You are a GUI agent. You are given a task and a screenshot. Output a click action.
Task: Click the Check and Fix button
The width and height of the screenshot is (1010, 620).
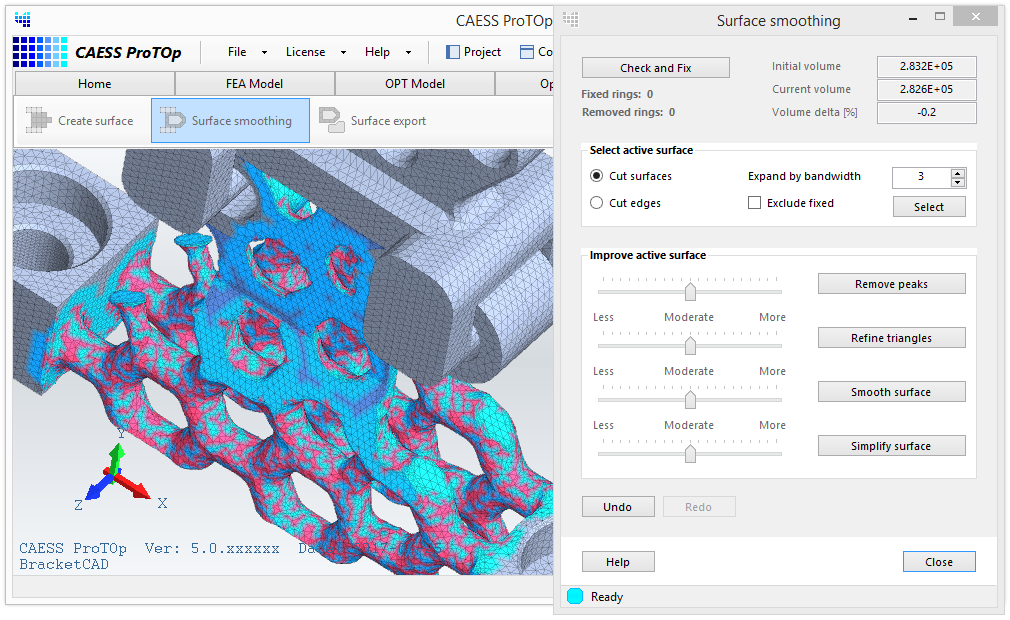click(656, 68)
